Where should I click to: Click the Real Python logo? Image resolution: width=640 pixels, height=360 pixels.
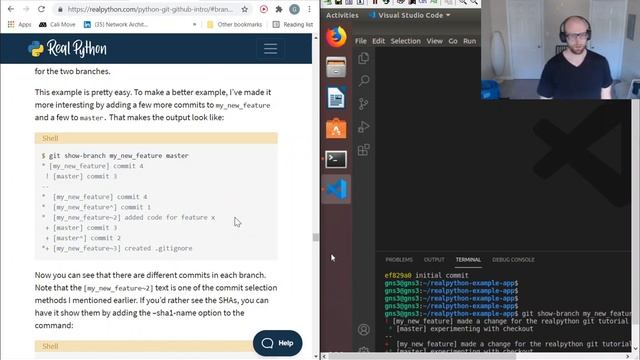67,49
